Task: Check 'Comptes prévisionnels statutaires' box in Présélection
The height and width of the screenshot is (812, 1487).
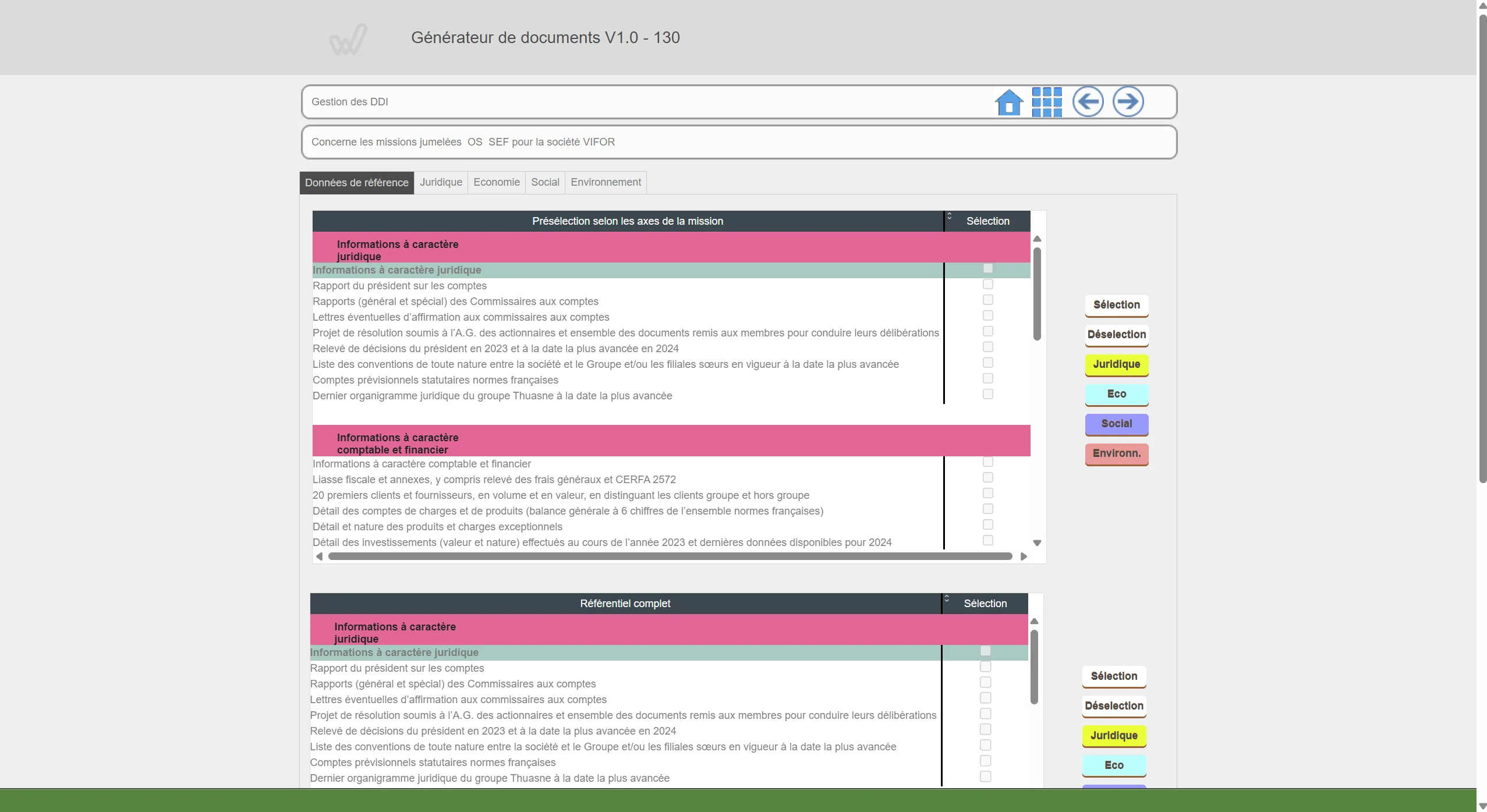Action: pos(988,378)
